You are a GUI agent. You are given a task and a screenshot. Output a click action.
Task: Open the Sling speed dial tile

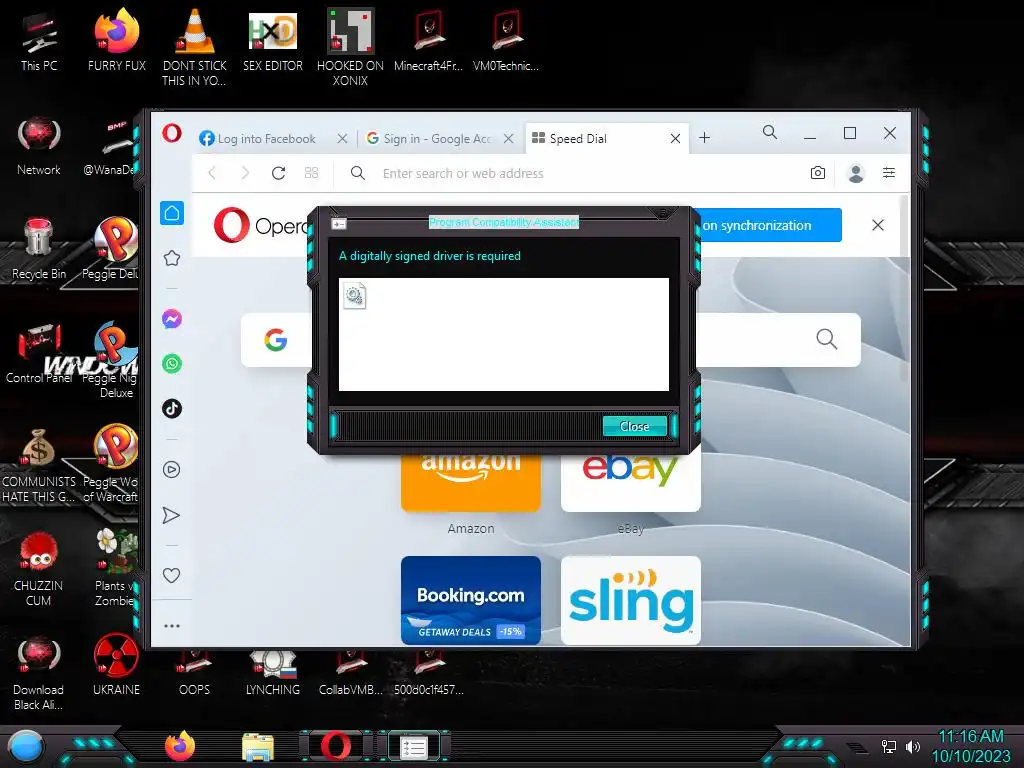[x=631, y=600]
